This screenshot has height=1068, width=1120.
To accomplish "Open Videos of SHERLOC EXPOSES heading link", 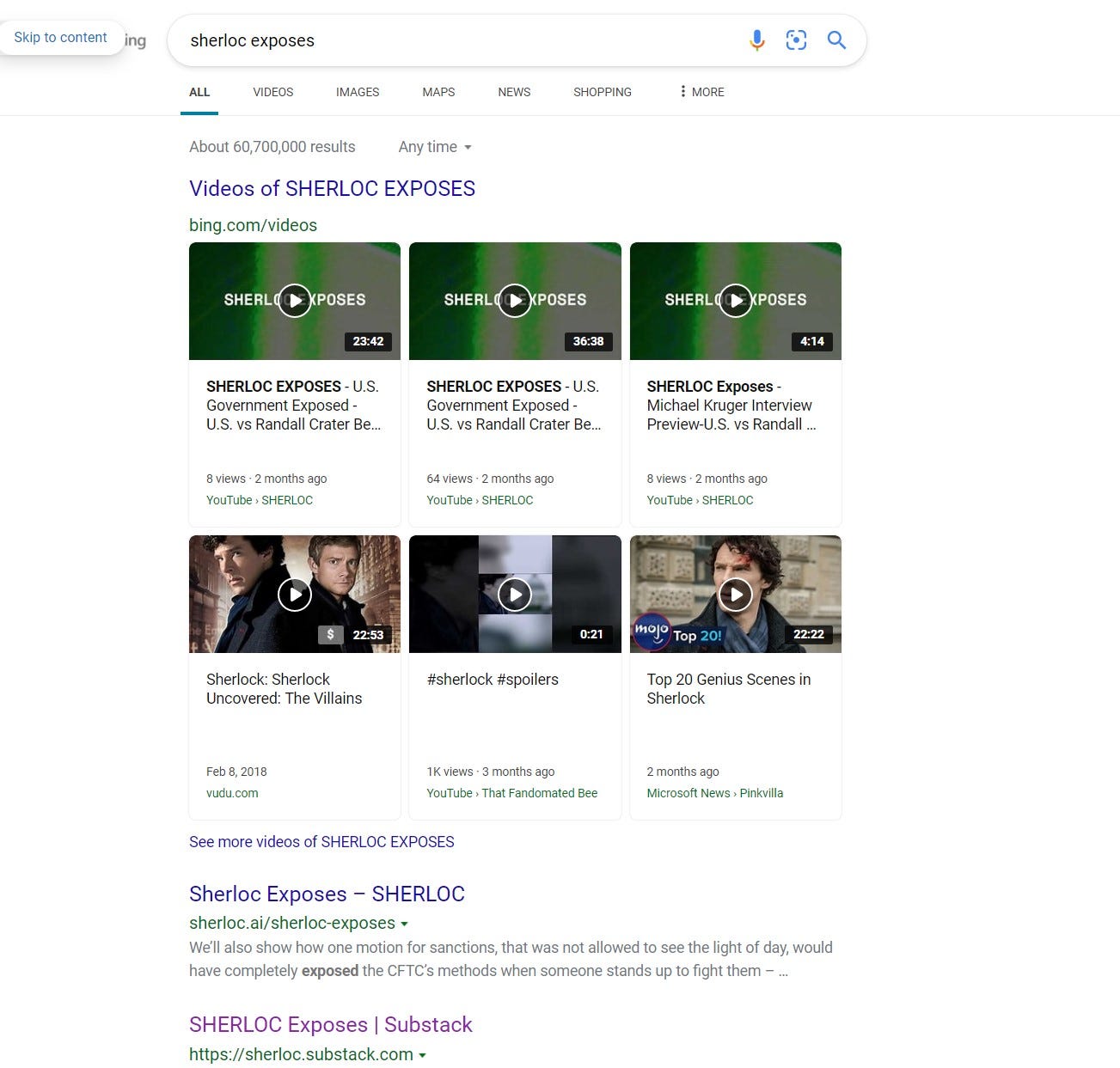I will 332,188.
